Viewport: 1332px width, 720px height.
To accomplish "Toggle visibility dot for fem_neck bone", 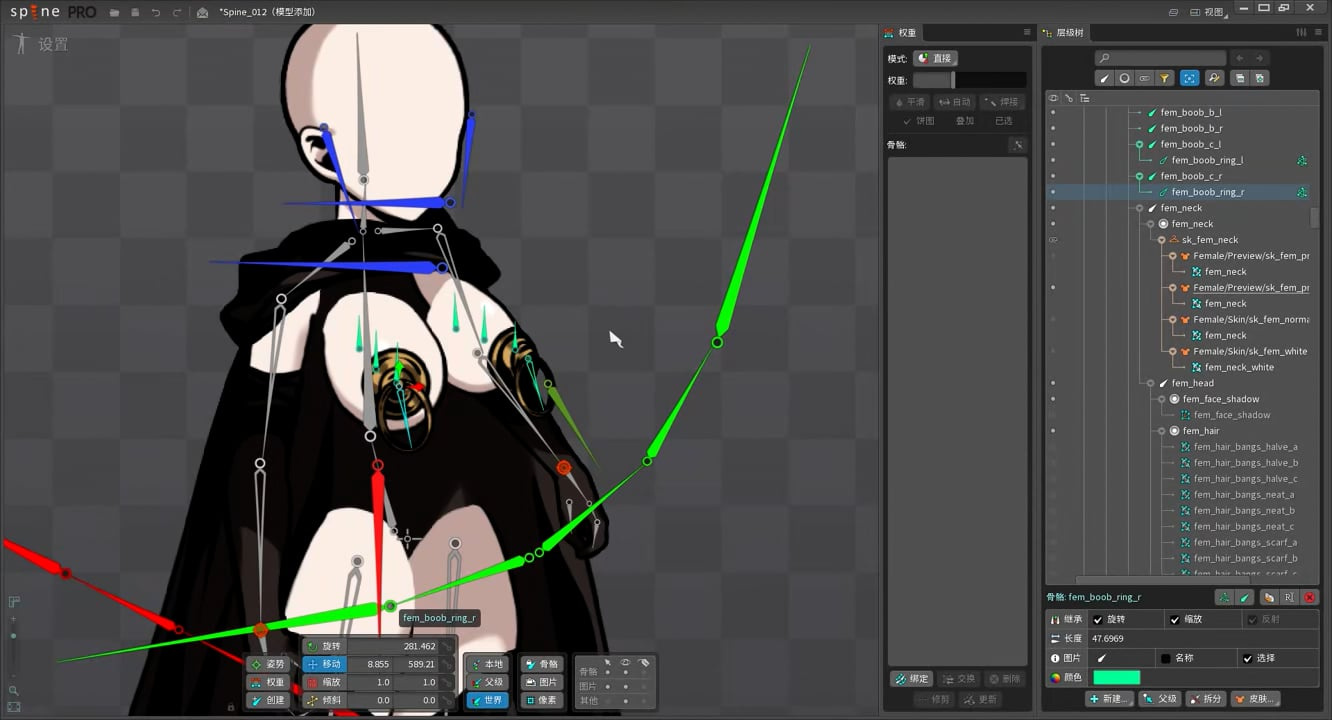I will 1052,208.
